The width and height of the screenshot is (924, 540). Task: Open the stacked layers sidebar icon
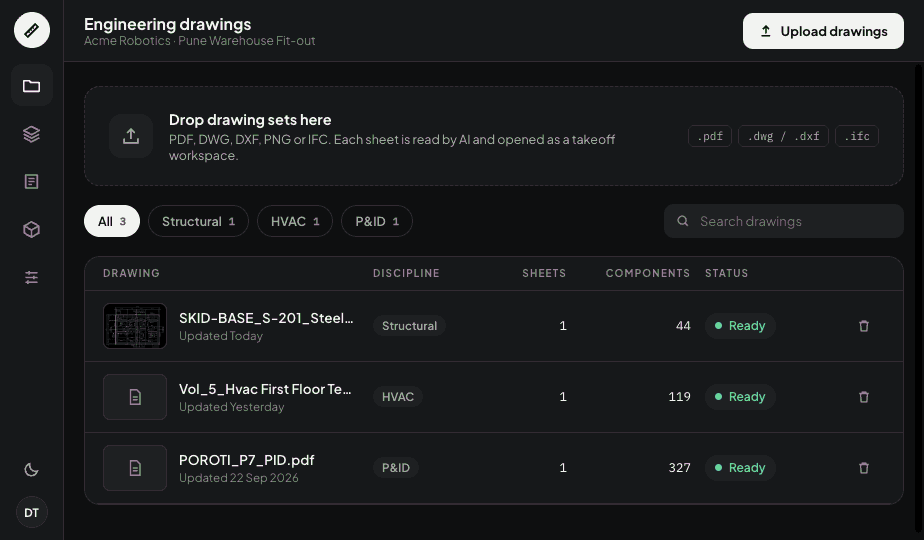point(32,134)
